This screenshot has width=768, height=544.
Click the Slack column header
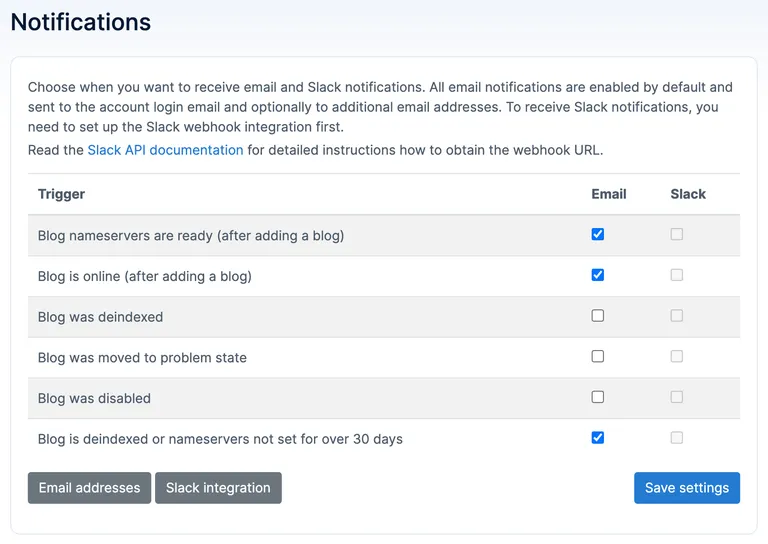click(x=688, y=194)
